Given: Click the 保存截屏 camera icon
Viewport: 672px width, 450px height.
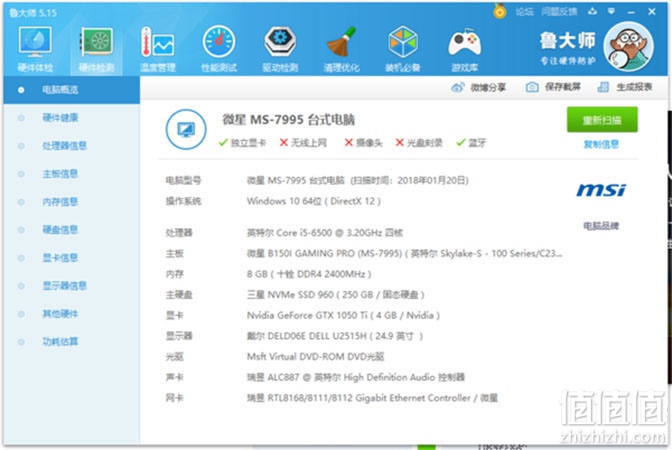Looking at the screenshot, I should tap(532, 87).
